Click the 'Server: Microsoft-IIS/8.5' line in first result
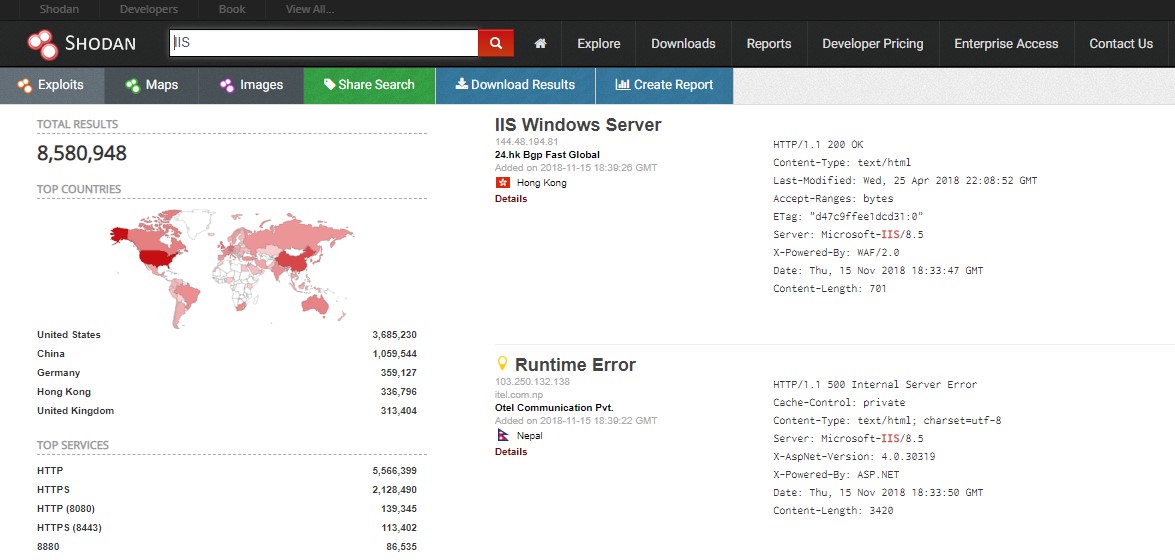1175x560 pixels. [x=848, y=235]
